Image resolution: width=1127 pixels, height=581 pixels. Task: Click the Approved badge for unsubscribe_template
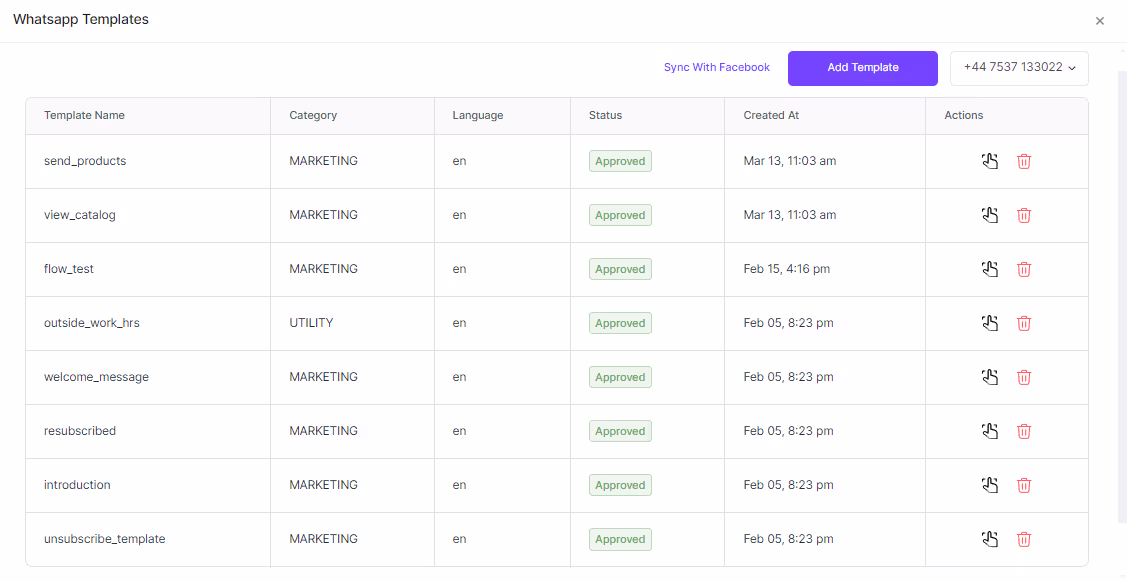click(620, 539)
